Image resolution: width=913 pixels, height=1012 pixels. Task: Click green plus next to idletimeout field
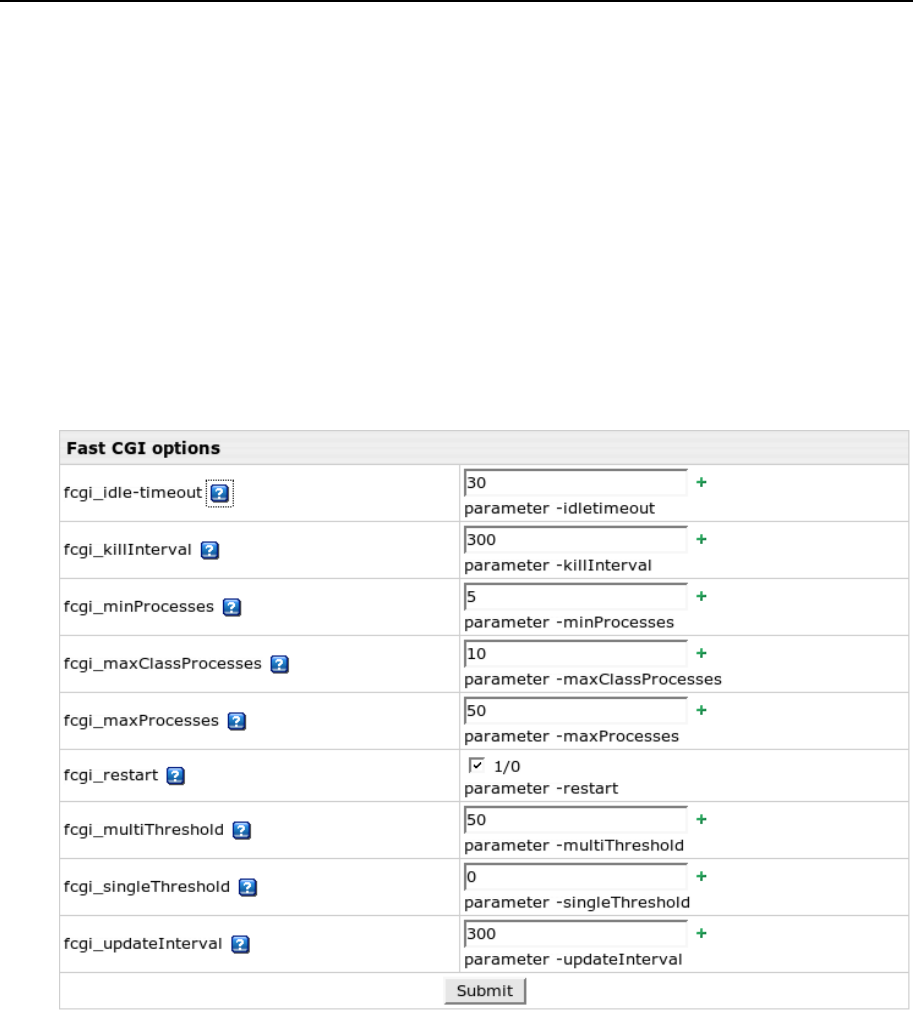[x=701, y=482]
